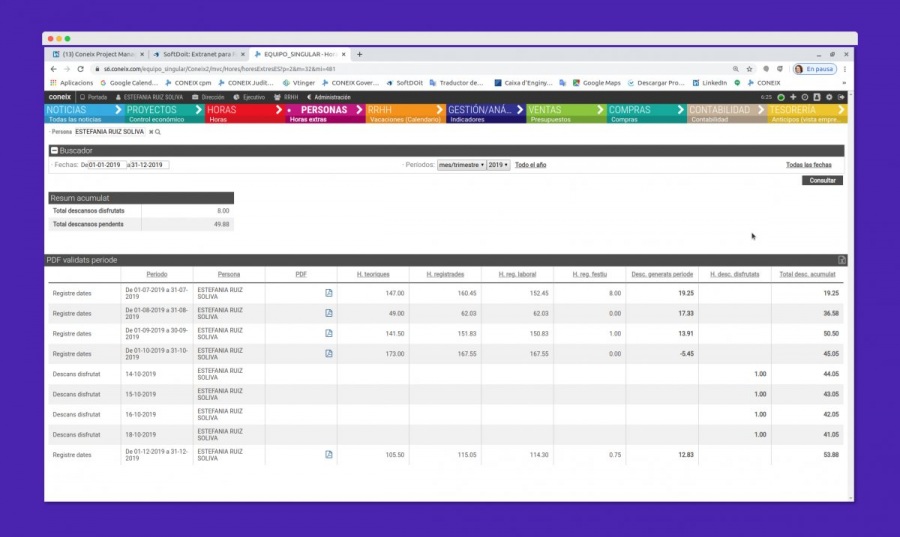The height and width of the screenshot is (537, 900).
Task: Switch to the Ejecutivo role in the top bar
Action: pyautogui.click(x=249, y=98)
